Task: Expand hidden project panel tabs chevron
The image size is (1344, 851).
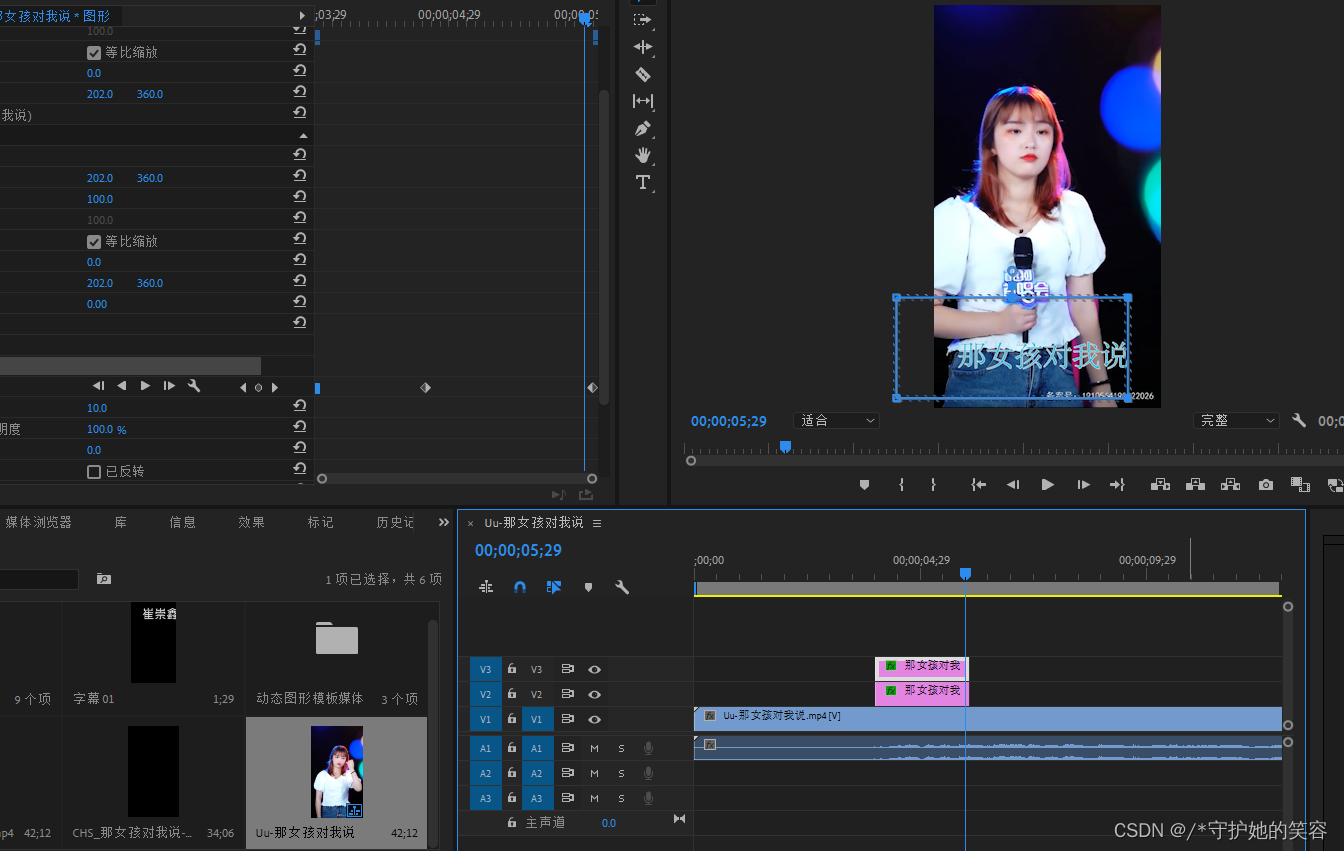Action: [x=444, y=522]
